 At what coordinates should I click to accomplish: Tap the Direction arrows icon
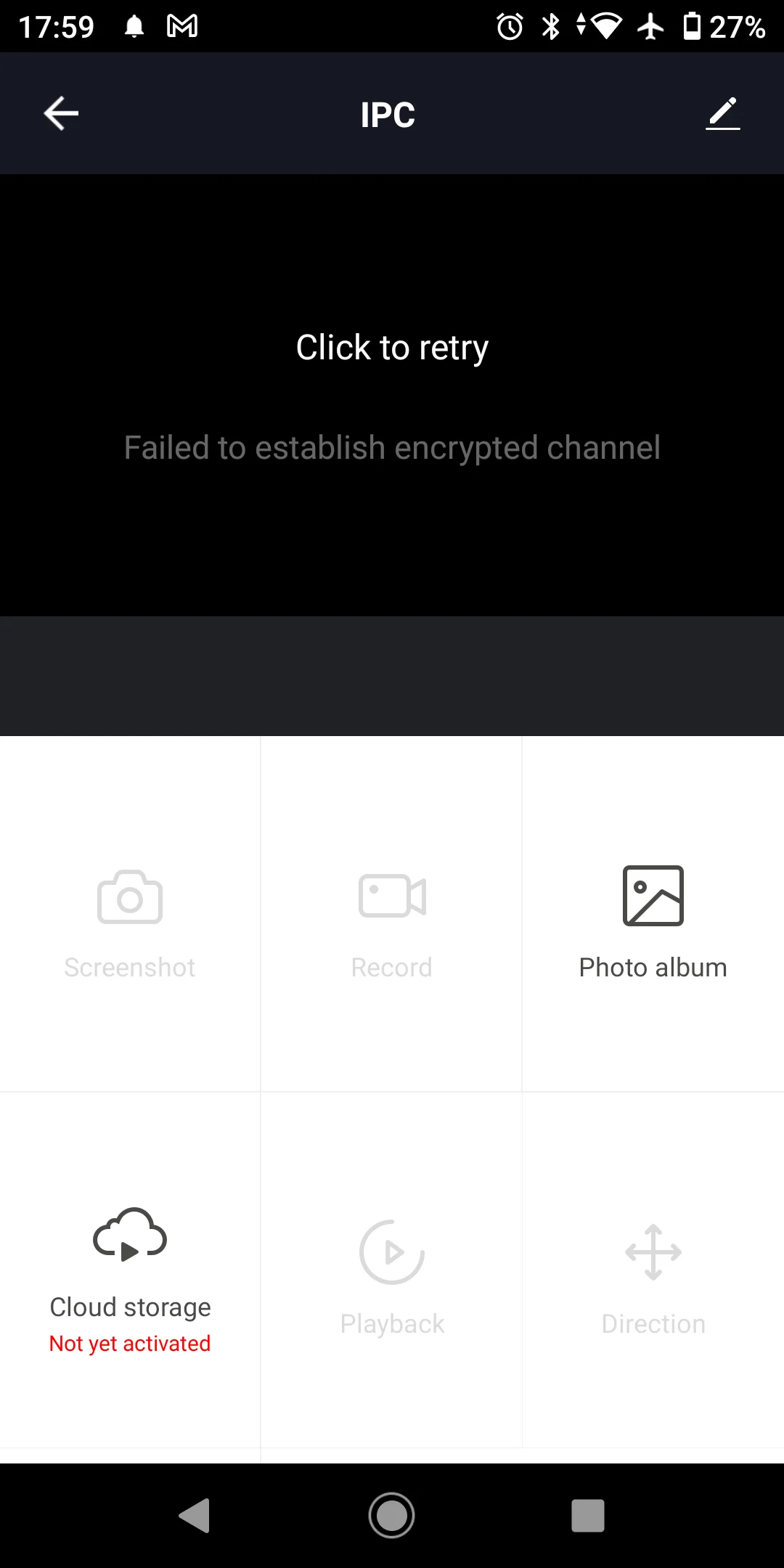(x=653, y=1252)
